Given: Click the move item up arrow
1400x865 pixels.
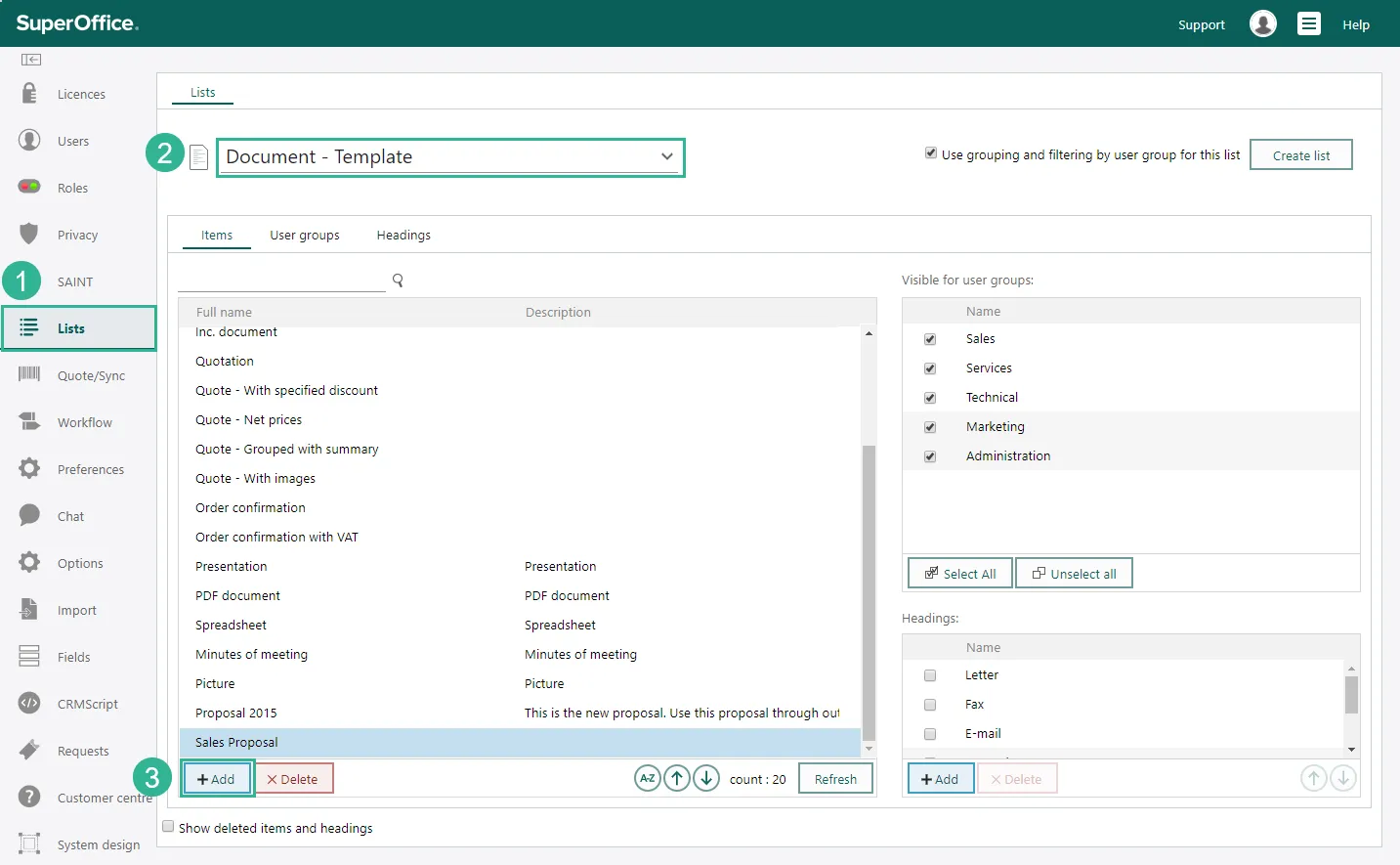Looking at the screenshot, I should [677, 779].
